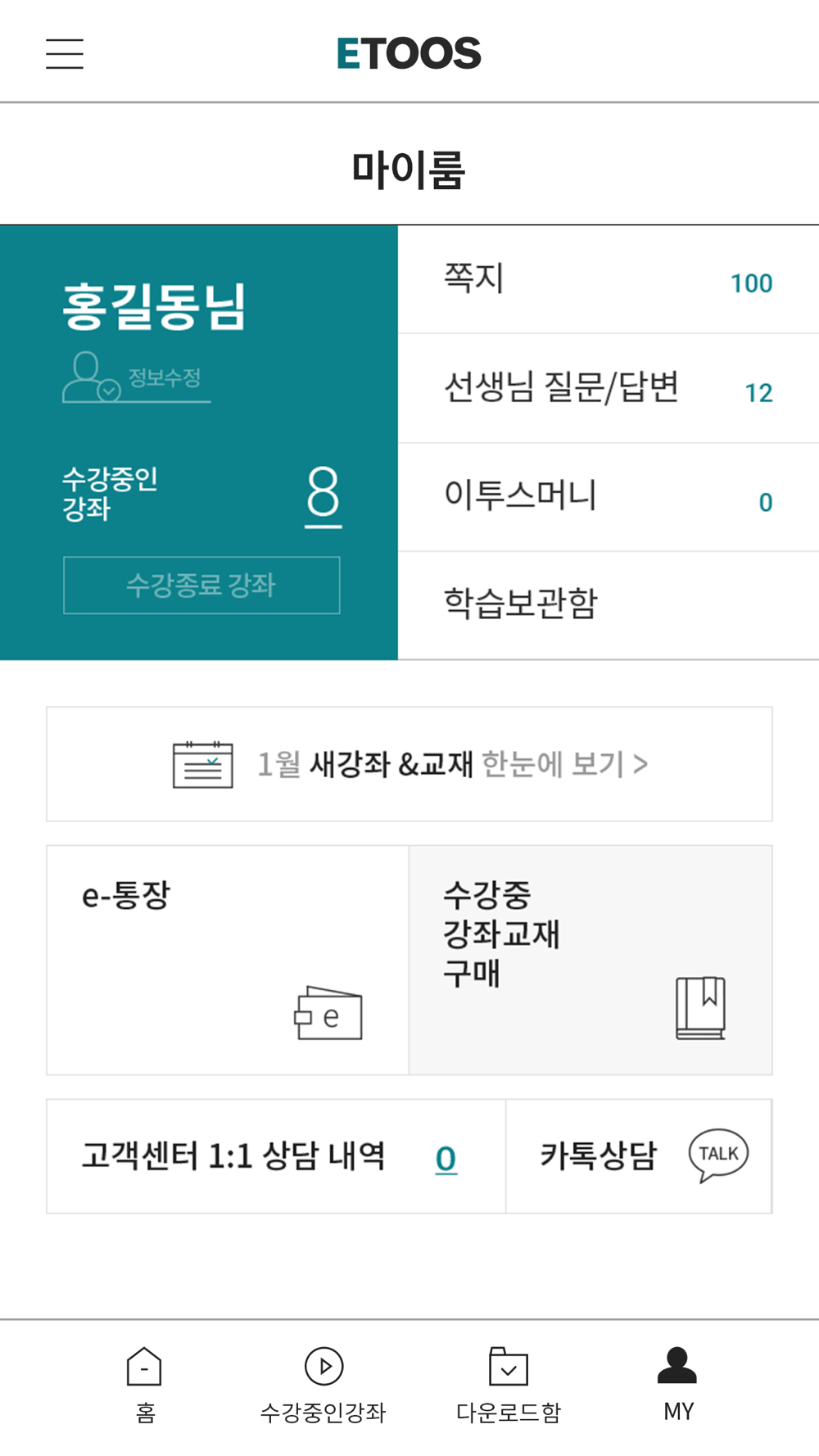The width and height of the screenshot is (819, 1456).
Task: Tap the textbook bookmark icon
Action: tap(701, 1008)
